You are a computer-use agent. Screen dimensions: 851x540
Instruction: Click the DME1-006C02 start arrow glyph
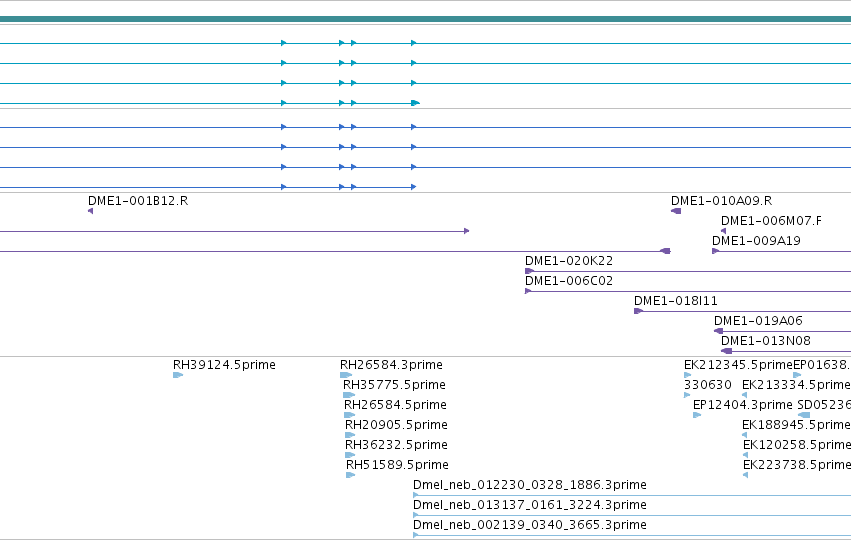(x=528, y=291)
